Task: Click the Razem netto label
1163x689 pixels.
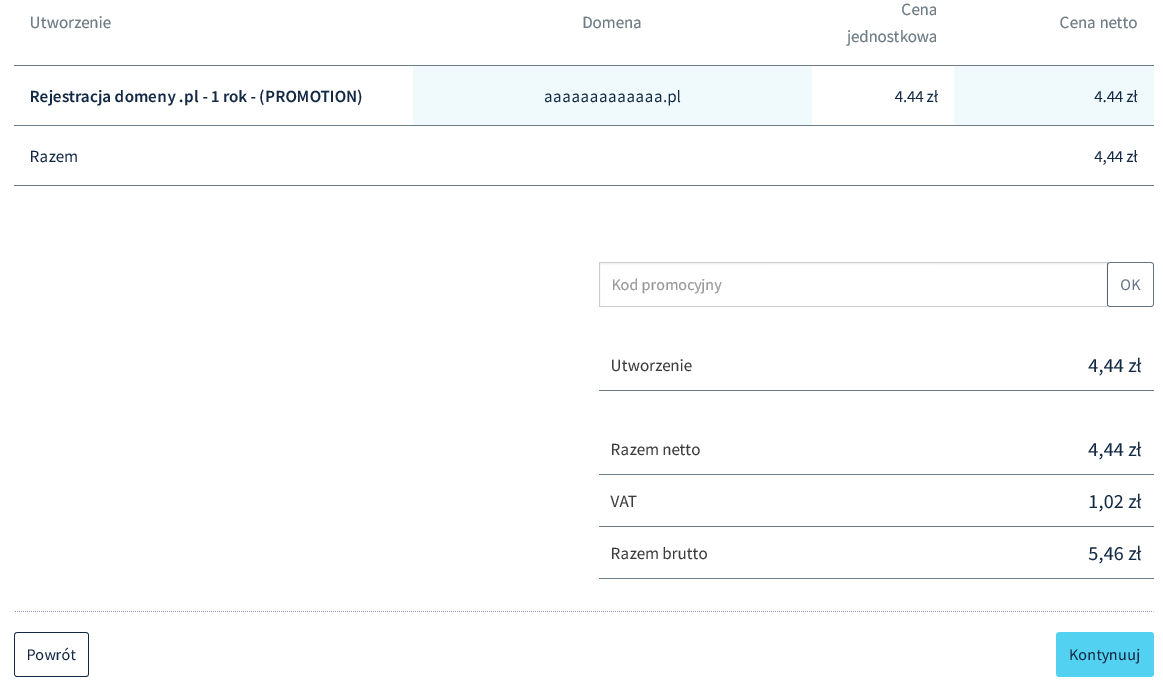Action: (655, 449)
